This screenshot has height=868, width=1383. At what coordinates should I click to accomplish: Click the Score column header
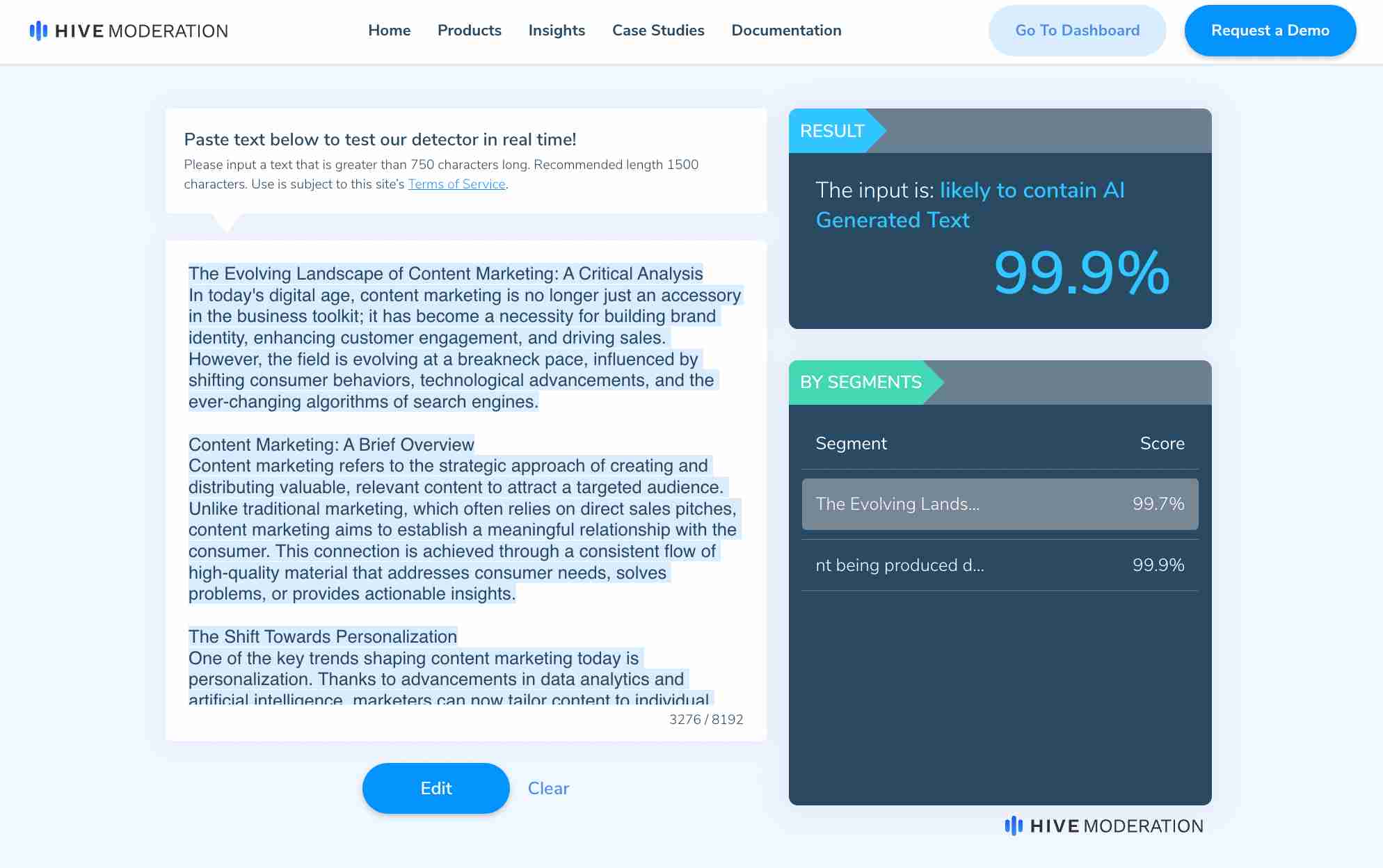(1162, 443)
